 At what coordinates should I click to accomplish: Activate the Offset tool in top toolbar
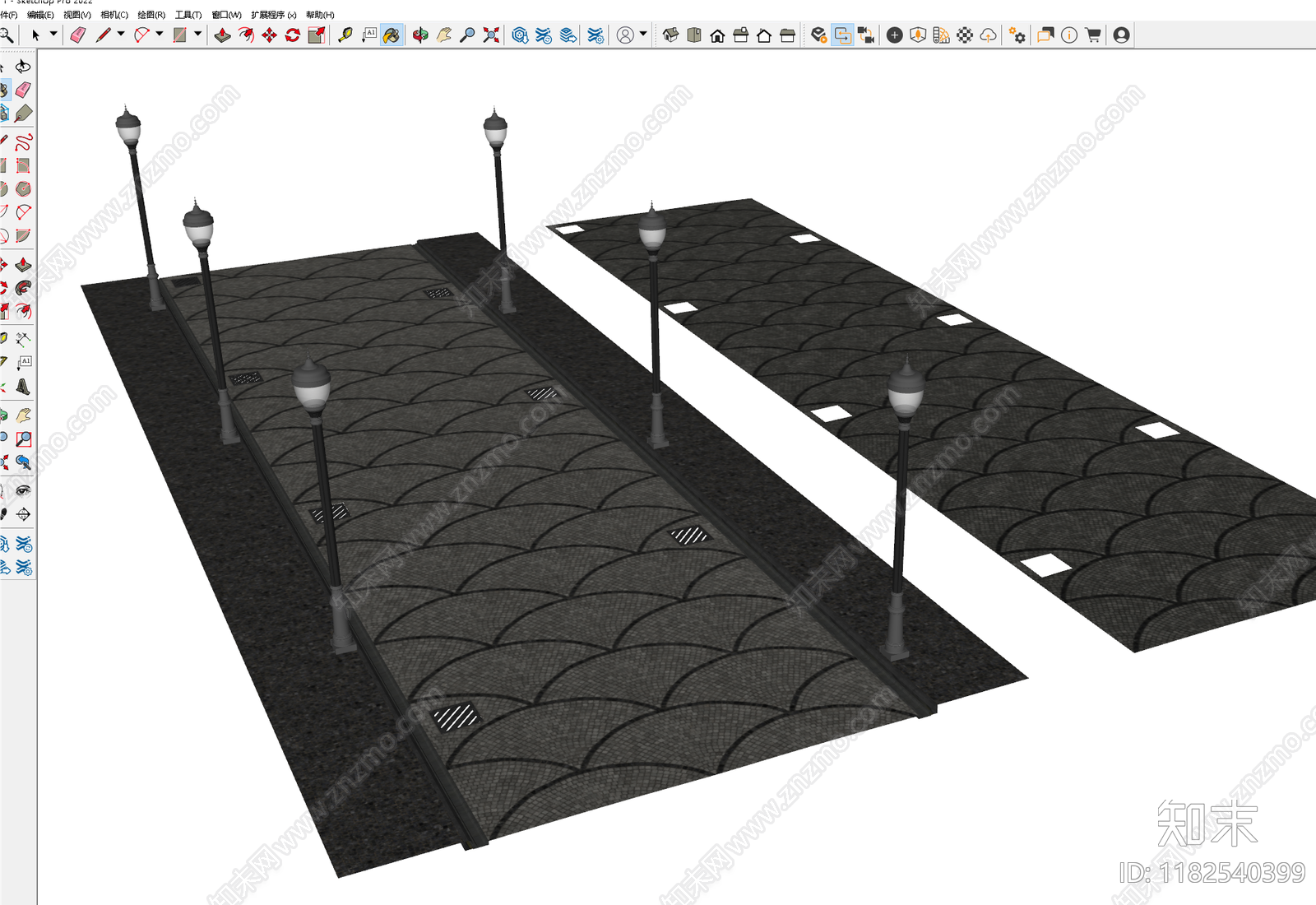point(246,35)
